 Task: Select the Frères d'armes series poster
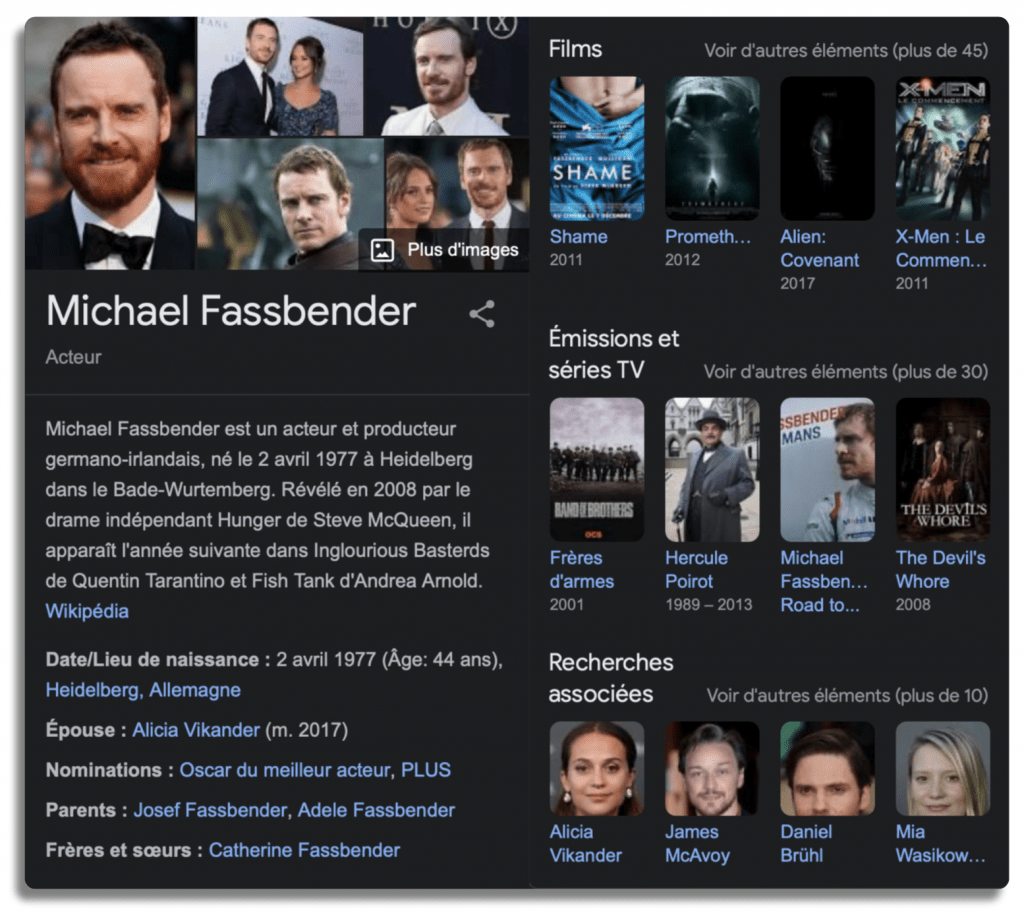597,470
